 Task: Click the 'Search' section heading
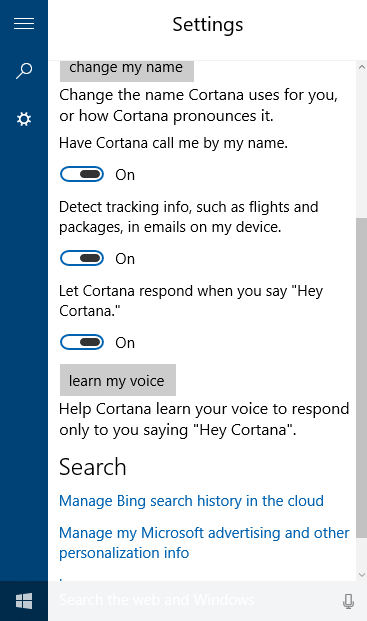93,467
